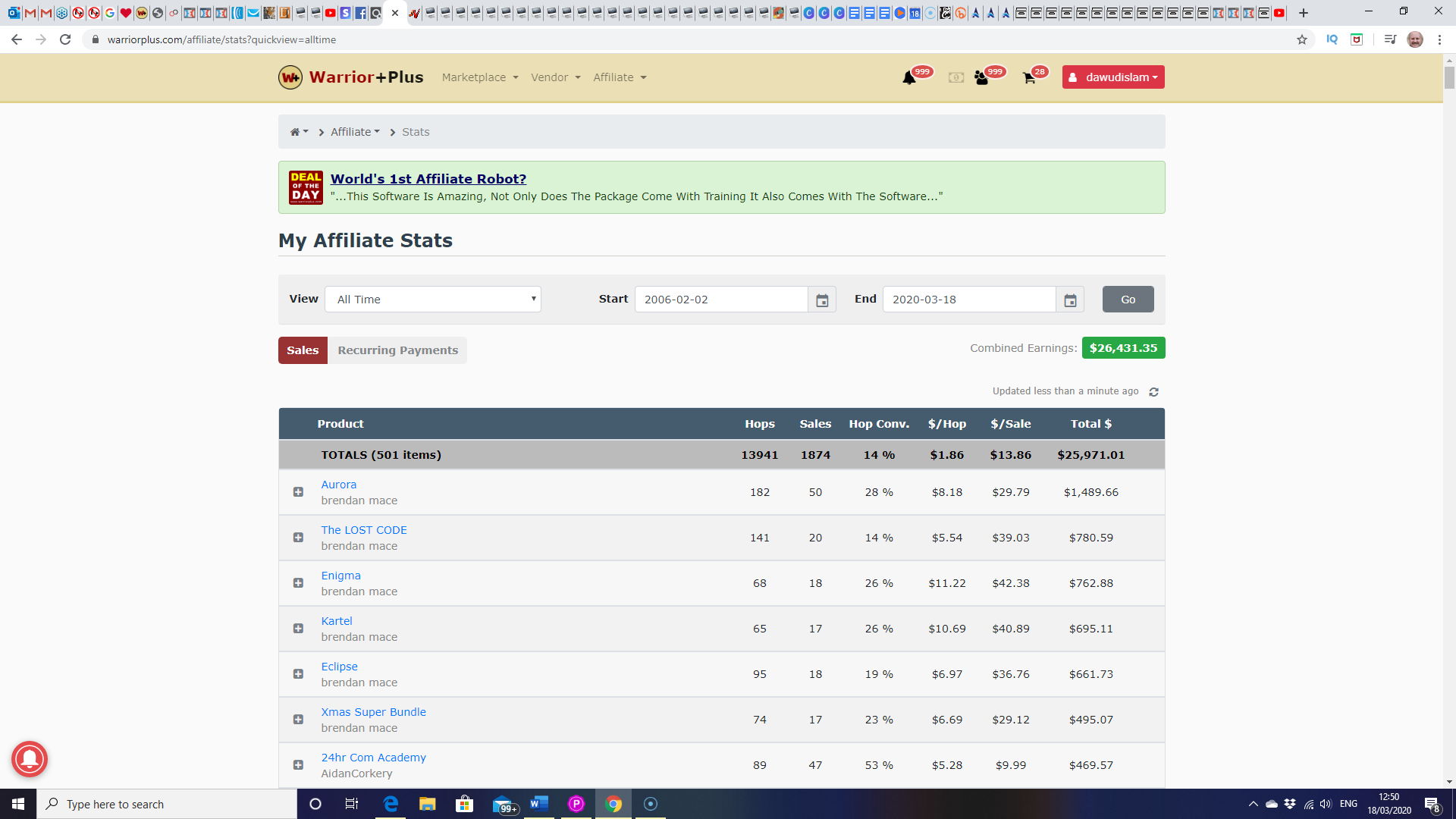Open Chrome menu three dots
Screen dimensions: 1456x819
(x=1439, y=39)
